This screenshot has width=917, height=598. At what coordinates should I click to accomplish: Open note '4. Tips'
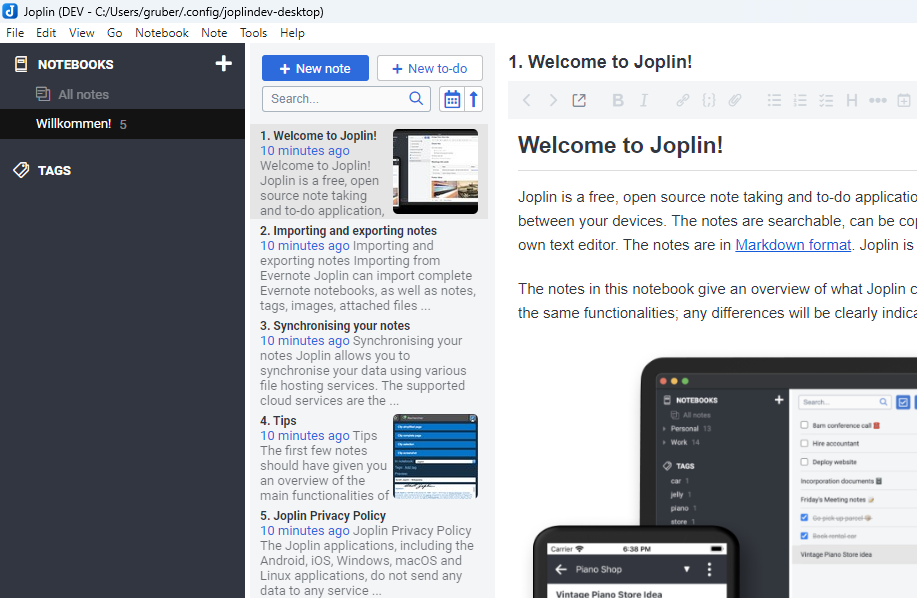[369, 457]
